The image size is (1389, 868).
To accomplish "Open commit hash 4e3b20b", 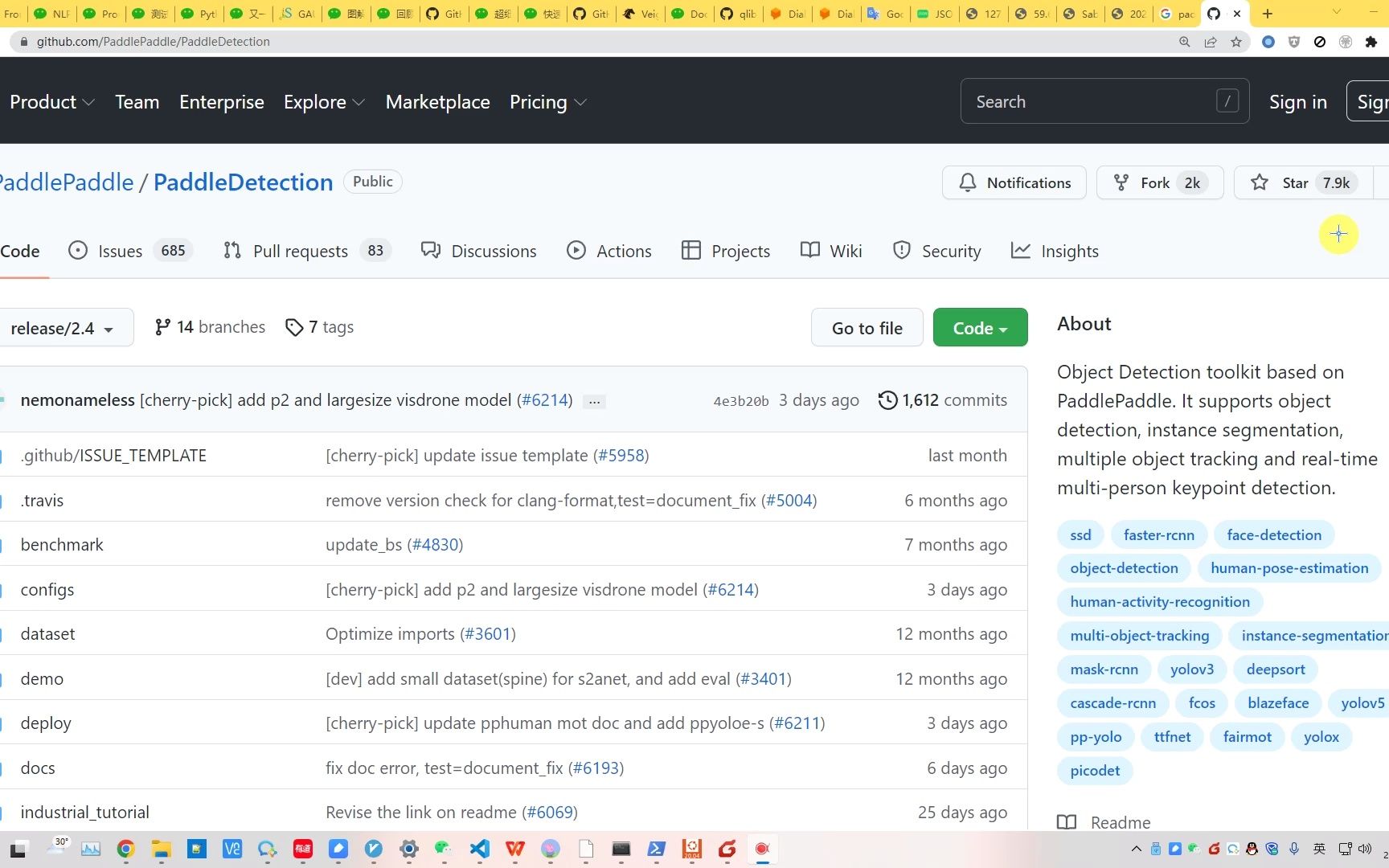I will (741, 401).
